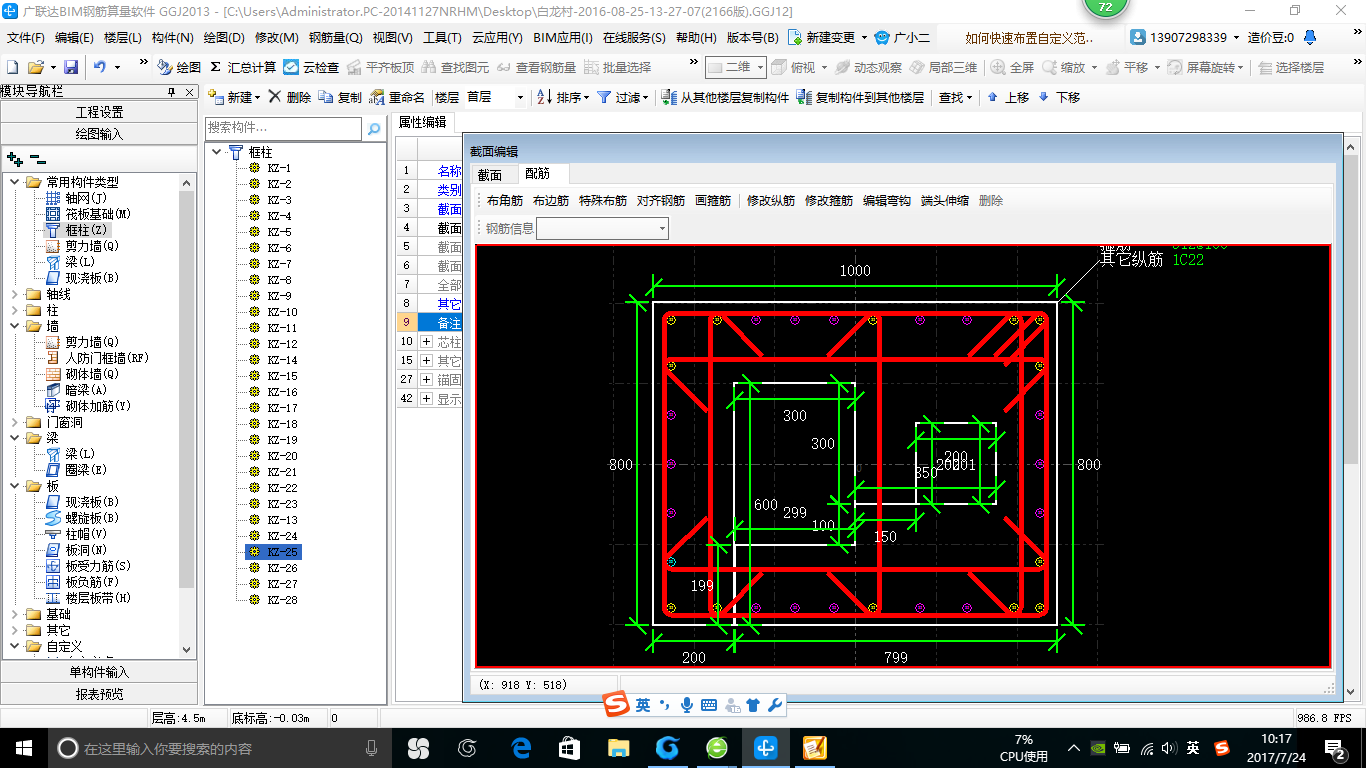Open File Explorer from taskbar
The width and height of the screenshot is (1366, 768).
619,748
